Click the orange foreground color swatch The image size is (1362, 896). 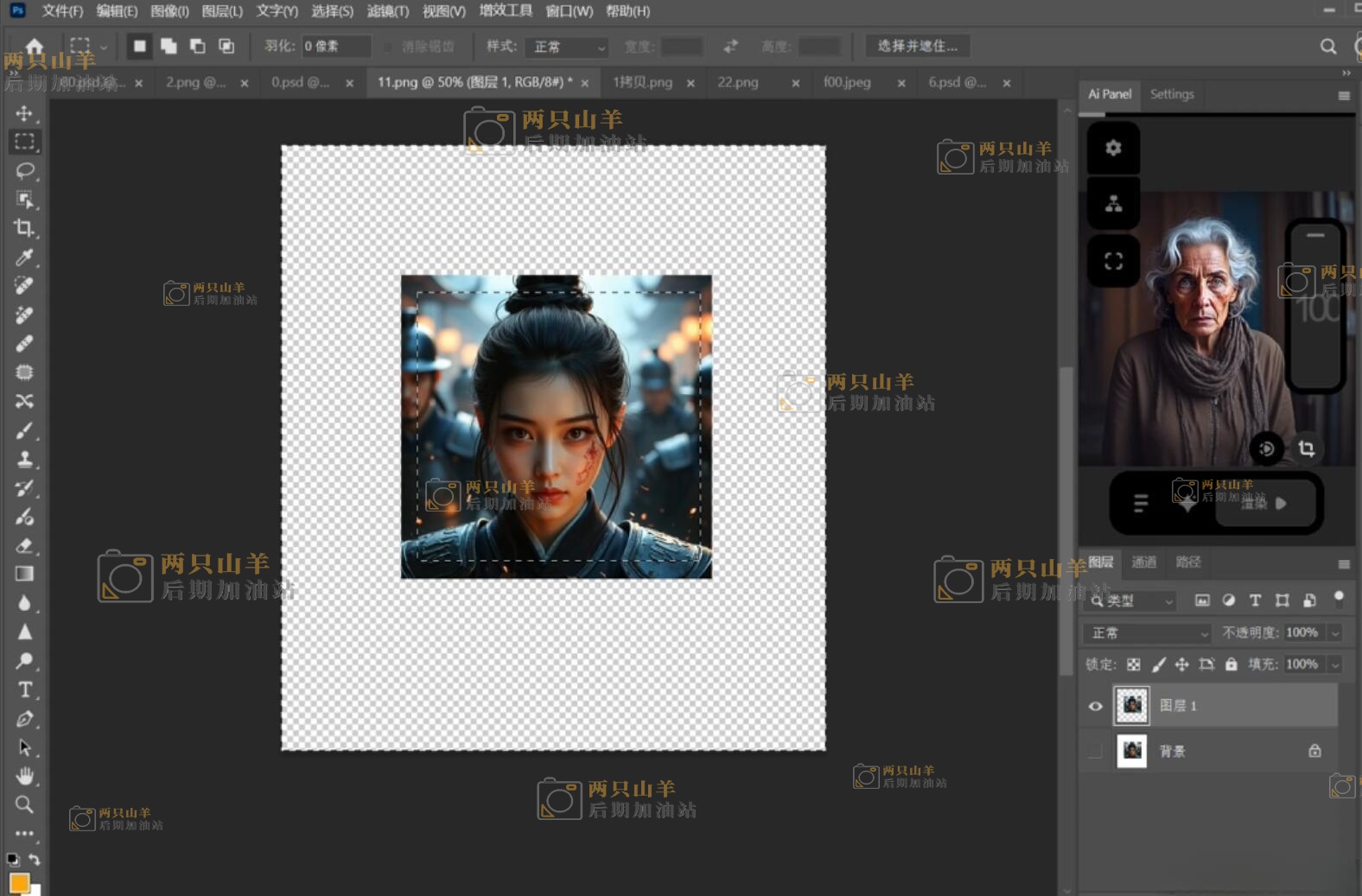tap(18, 882)
